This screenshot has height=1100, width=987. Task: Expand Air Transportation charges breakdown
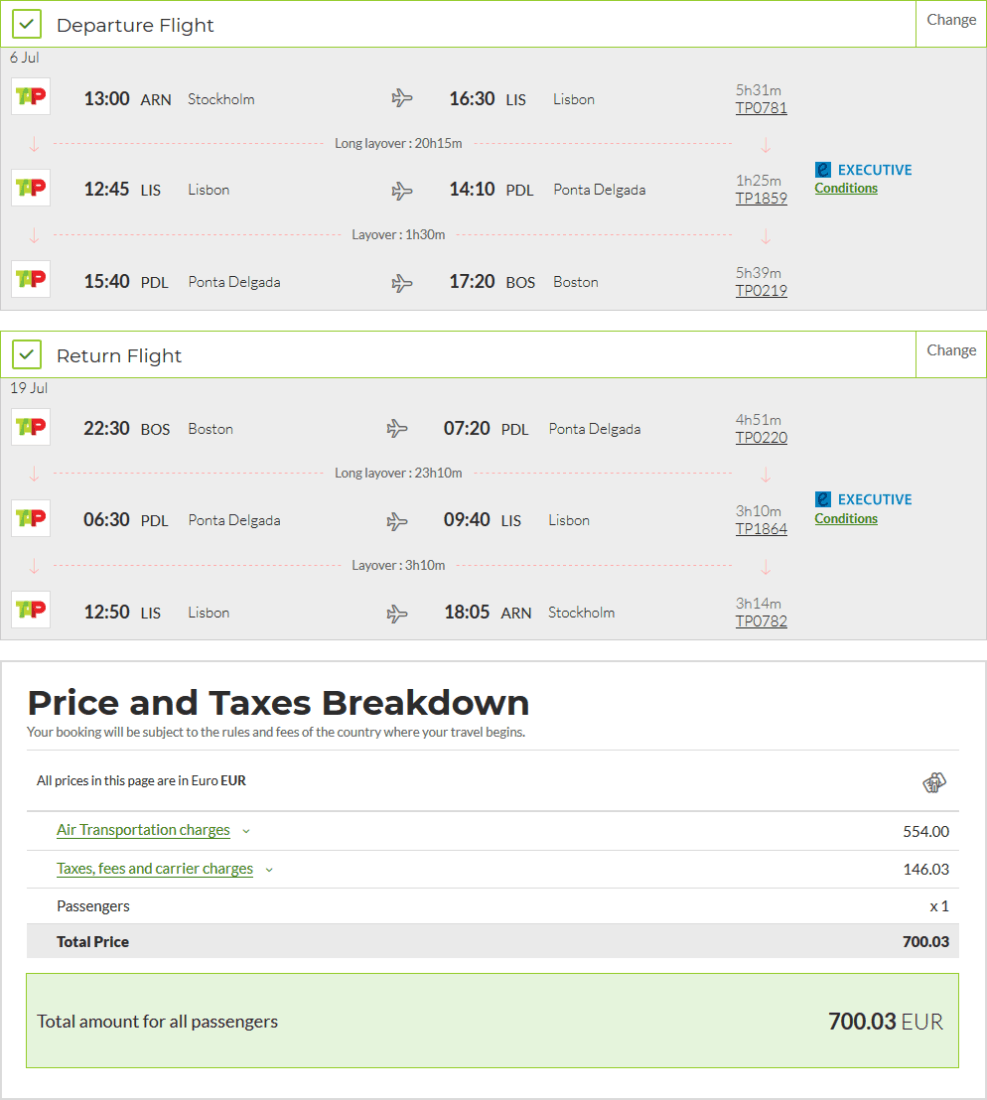pos(143,830)
